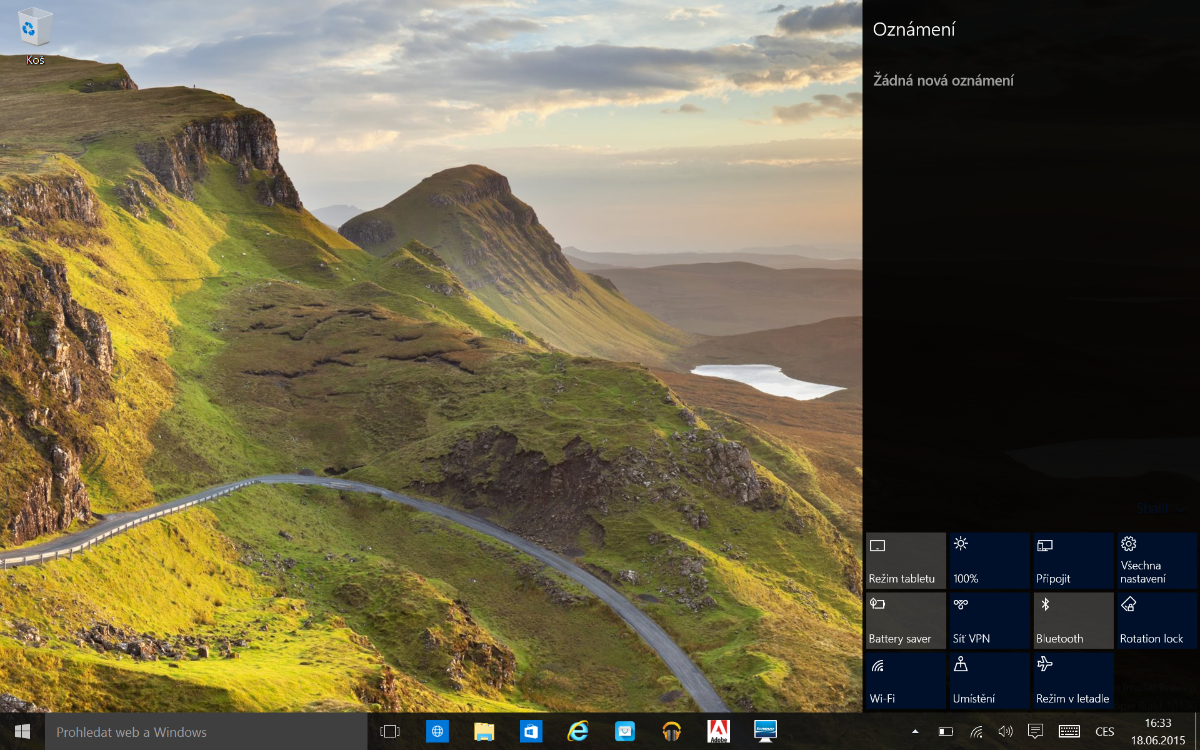Collapse quick actions with Sbalit
Viewport: 1200px width, 750px height.
1151,508
